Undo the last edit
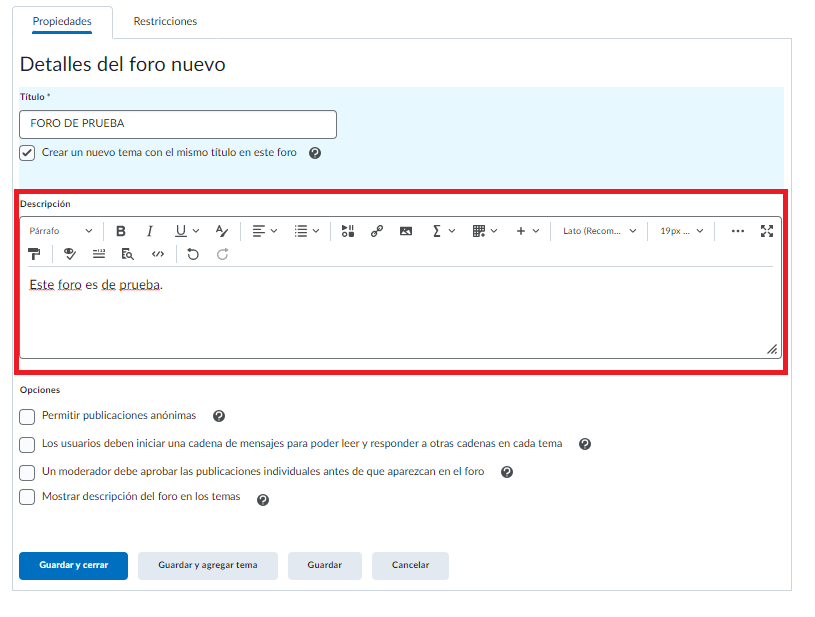This screenshot has width=815, height=617. [193, 254]
